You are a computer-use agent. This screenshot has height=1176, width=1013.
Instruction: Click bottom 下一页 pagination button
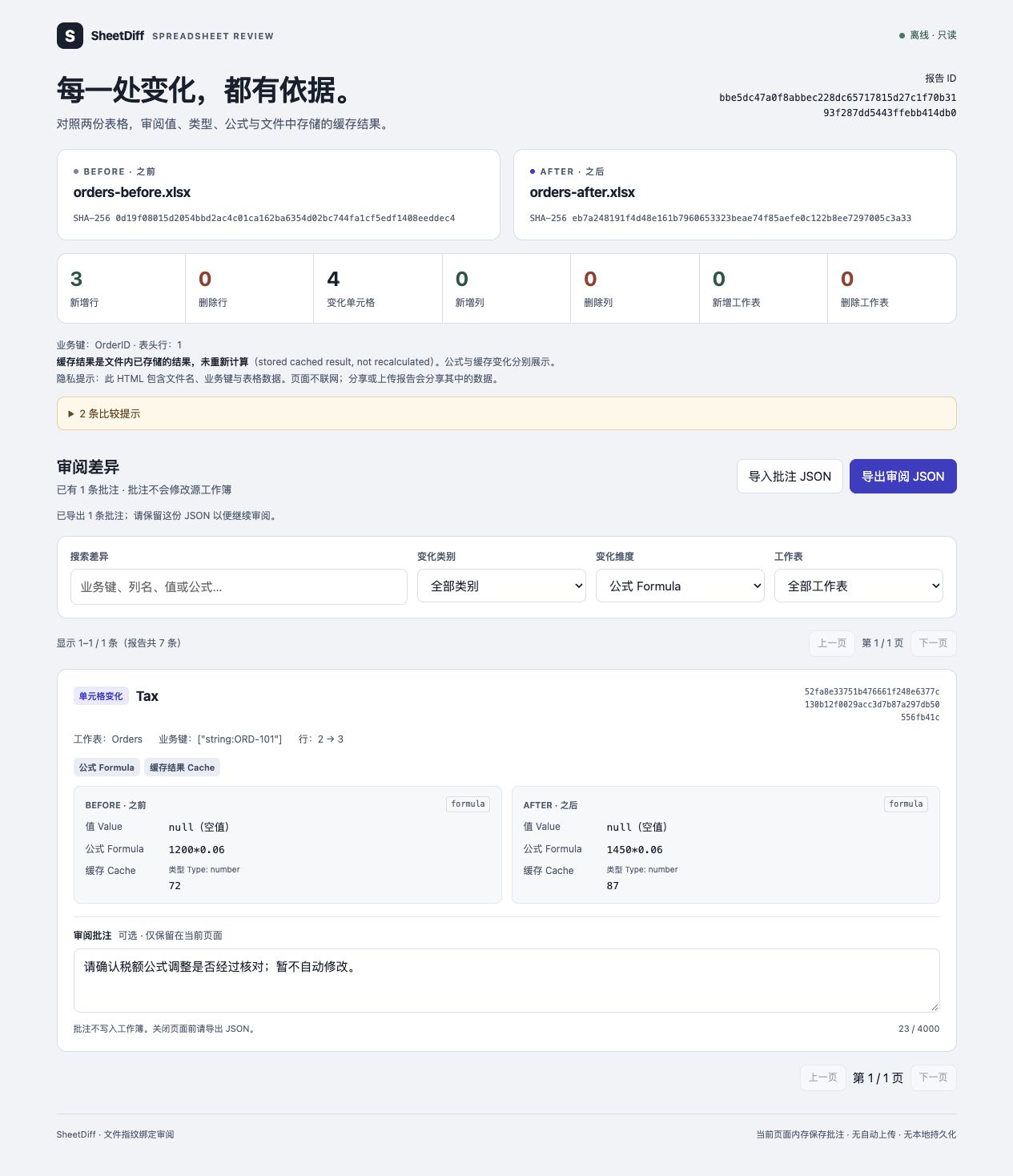[x=933, y=1077]
